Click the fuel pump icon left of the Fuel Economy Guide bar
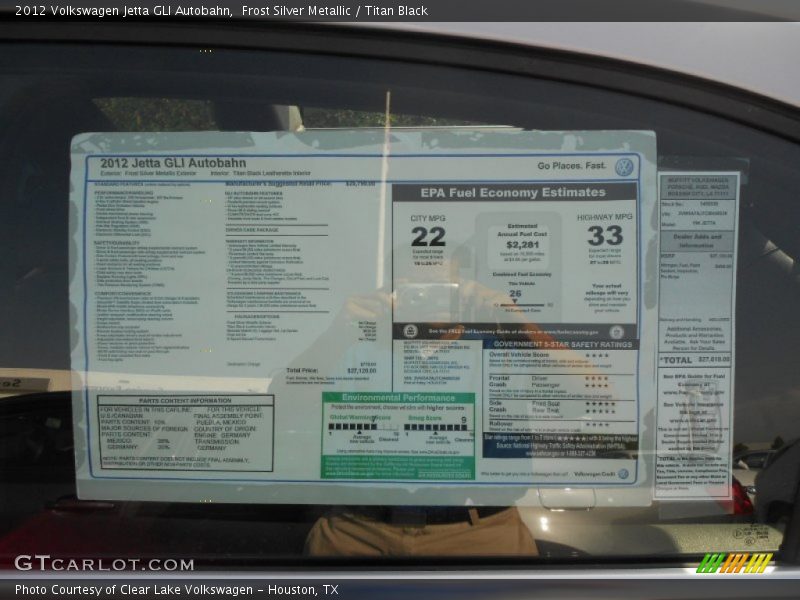Image resolution: width=800 pixels, height=600 pixels. (x=410, y=331)
